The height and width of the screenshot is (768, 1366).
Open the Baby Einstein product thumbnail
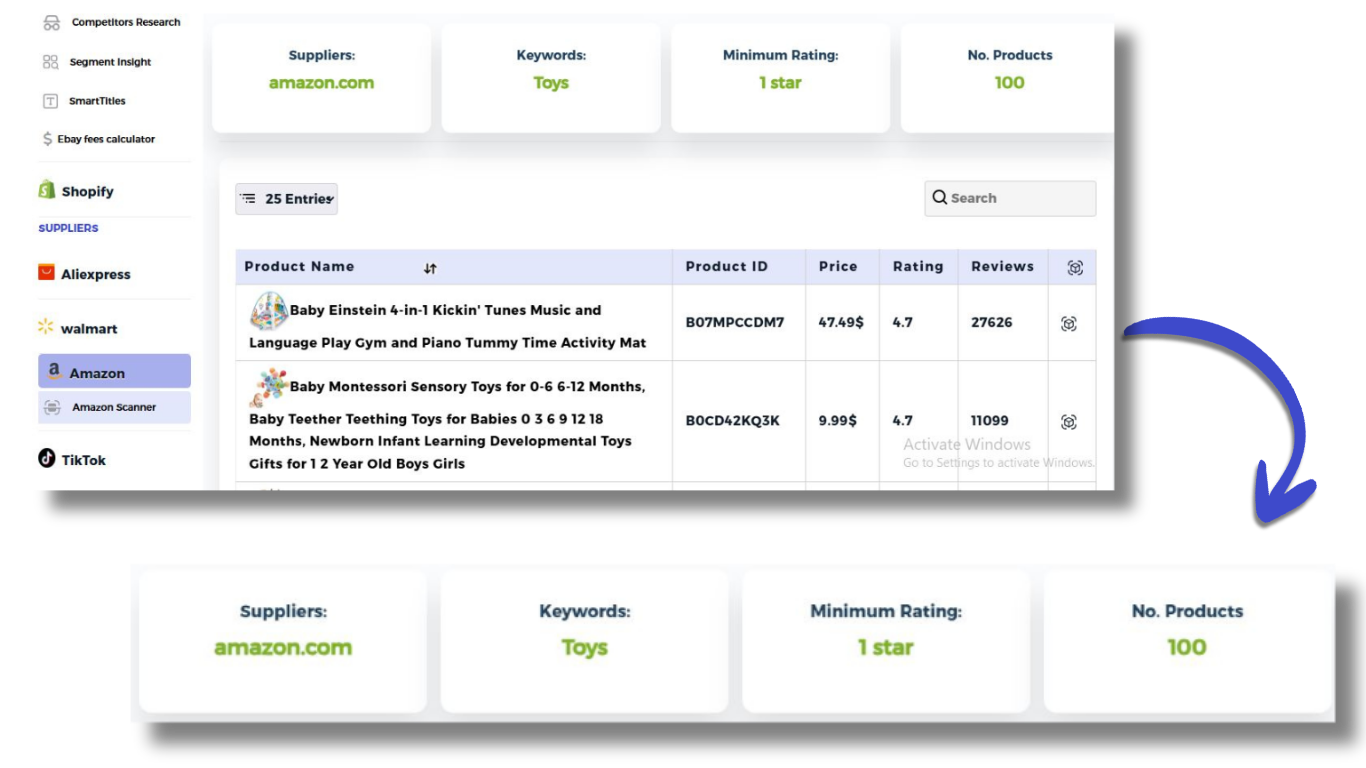click(x=269, y=311)
